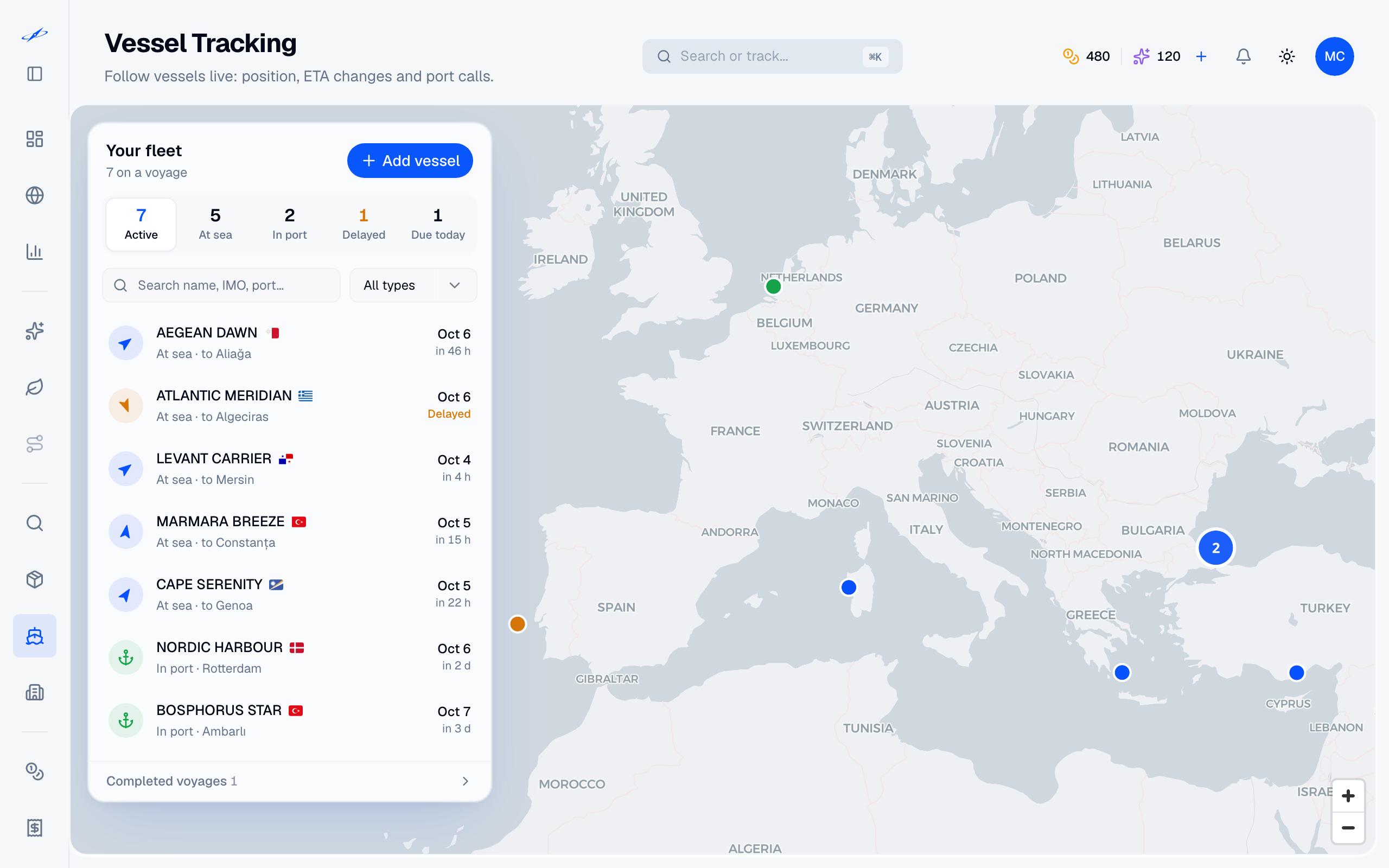Viewport: 1389px width, 868px height.
Task: Open the All types dropdown
Action: [x=413, y=285]
